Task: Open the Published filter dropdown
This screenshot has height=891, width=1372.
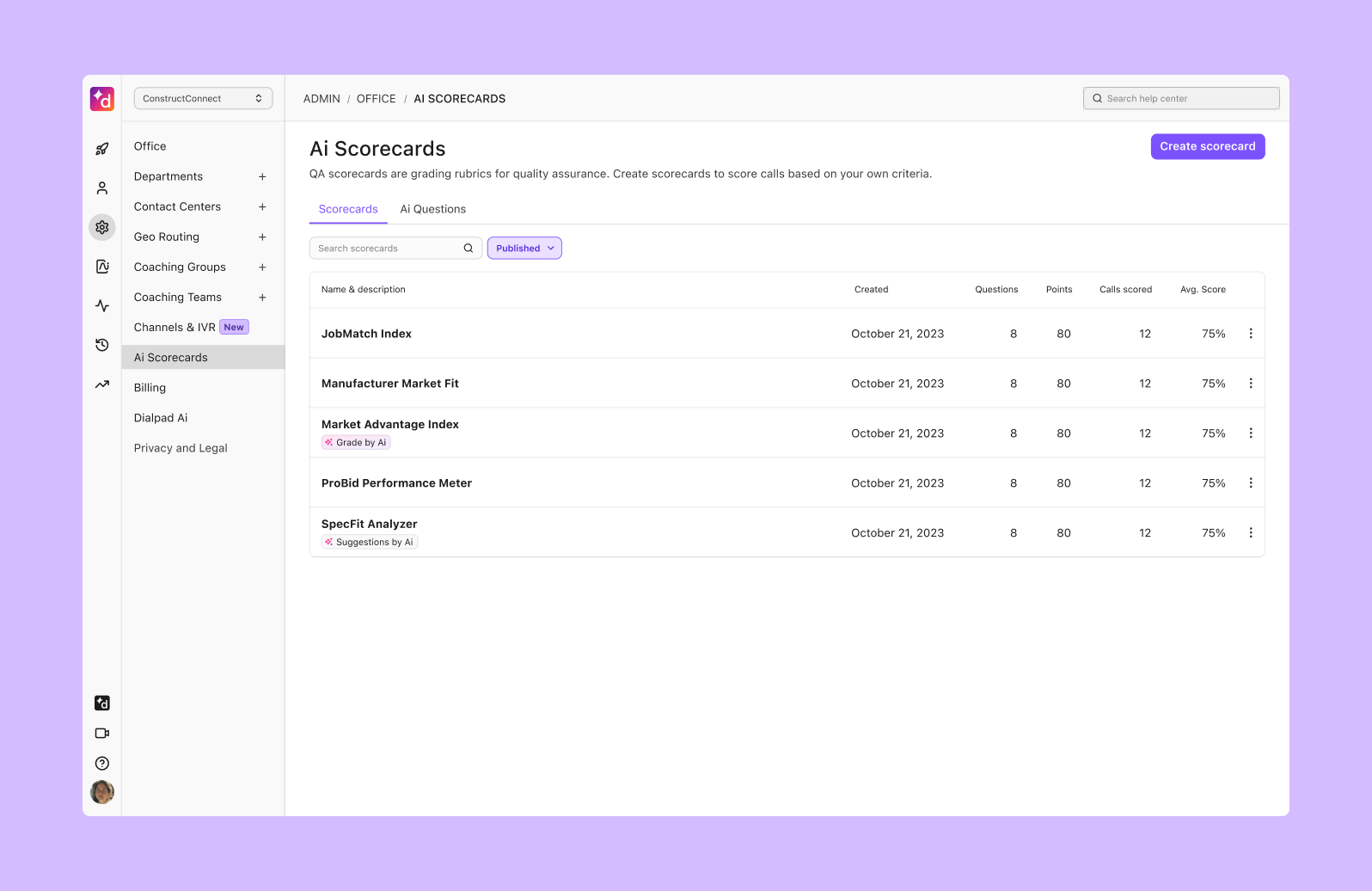Action: point(524,249)
